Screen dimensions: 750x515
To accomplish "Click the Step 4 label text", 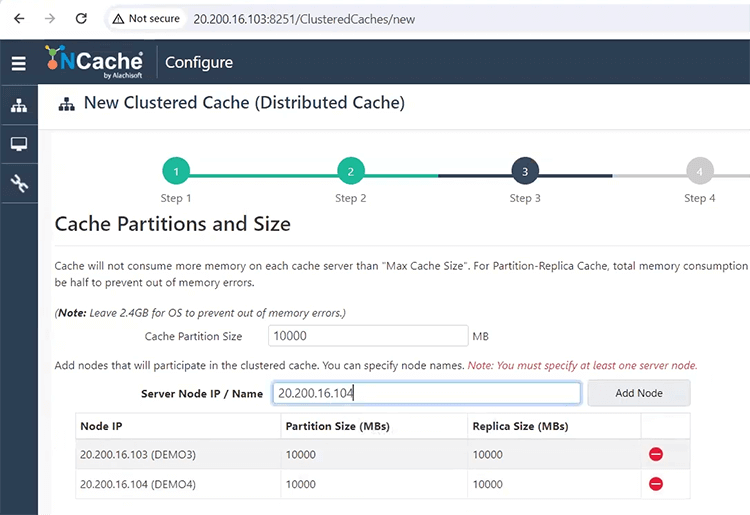I will click(x=700, y=198).
